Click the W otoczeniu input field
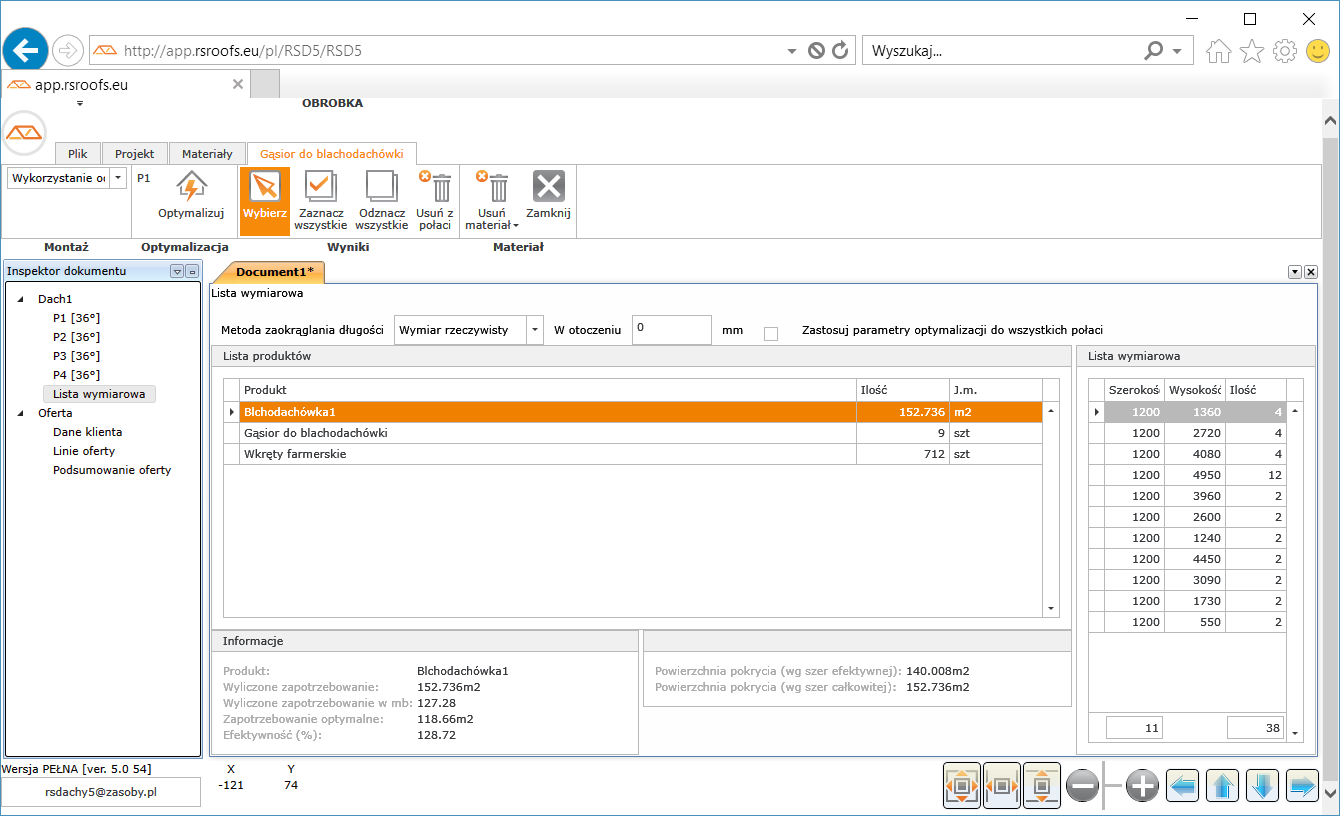The height and width of the screenshot is (816, 1340). [x=671, y=329]
